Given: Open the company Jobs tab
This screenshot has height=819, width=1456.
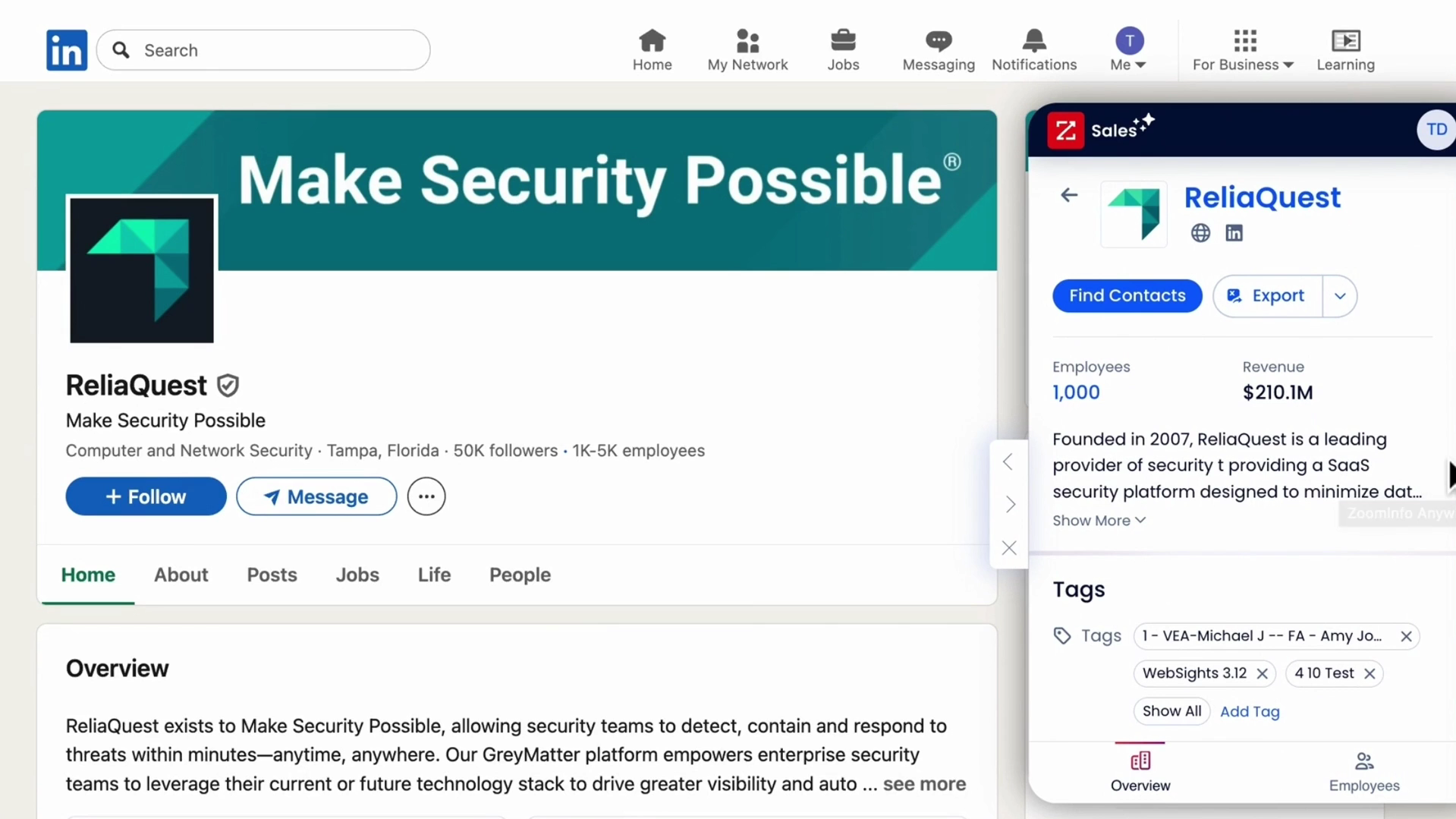Looking at the screenshot, I should pyautogui.click(x=357, y=575).
